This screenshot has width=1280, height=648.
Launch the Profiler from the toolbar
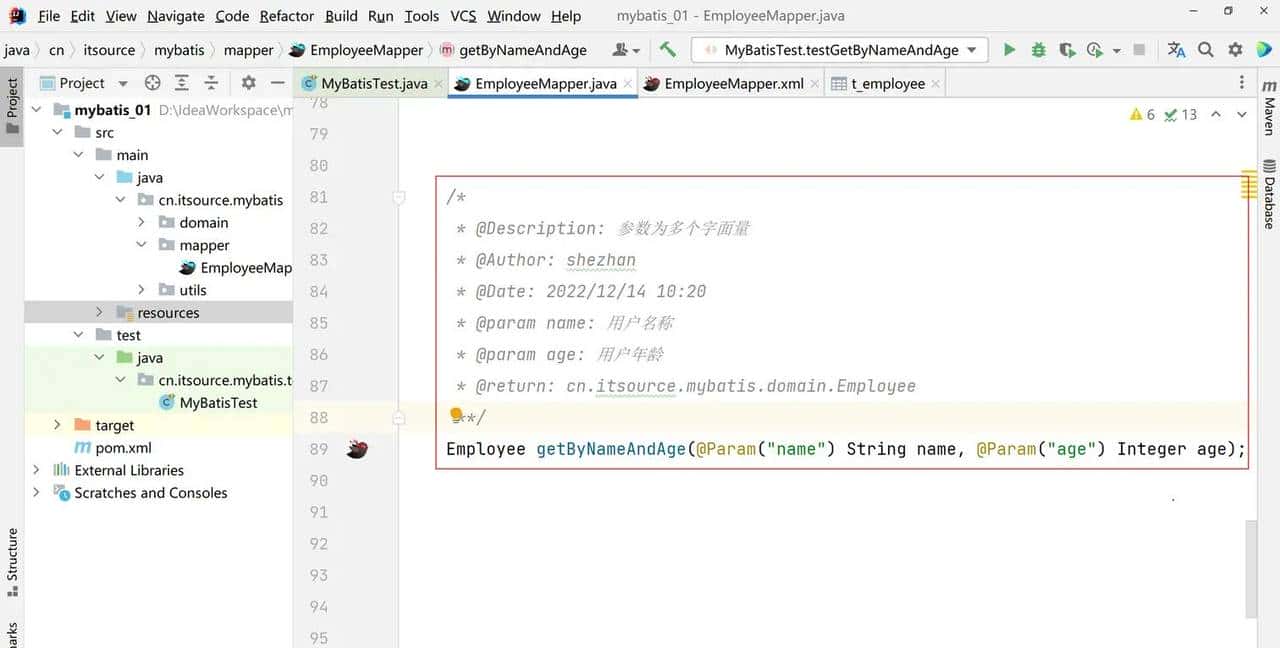[1093, 48]
